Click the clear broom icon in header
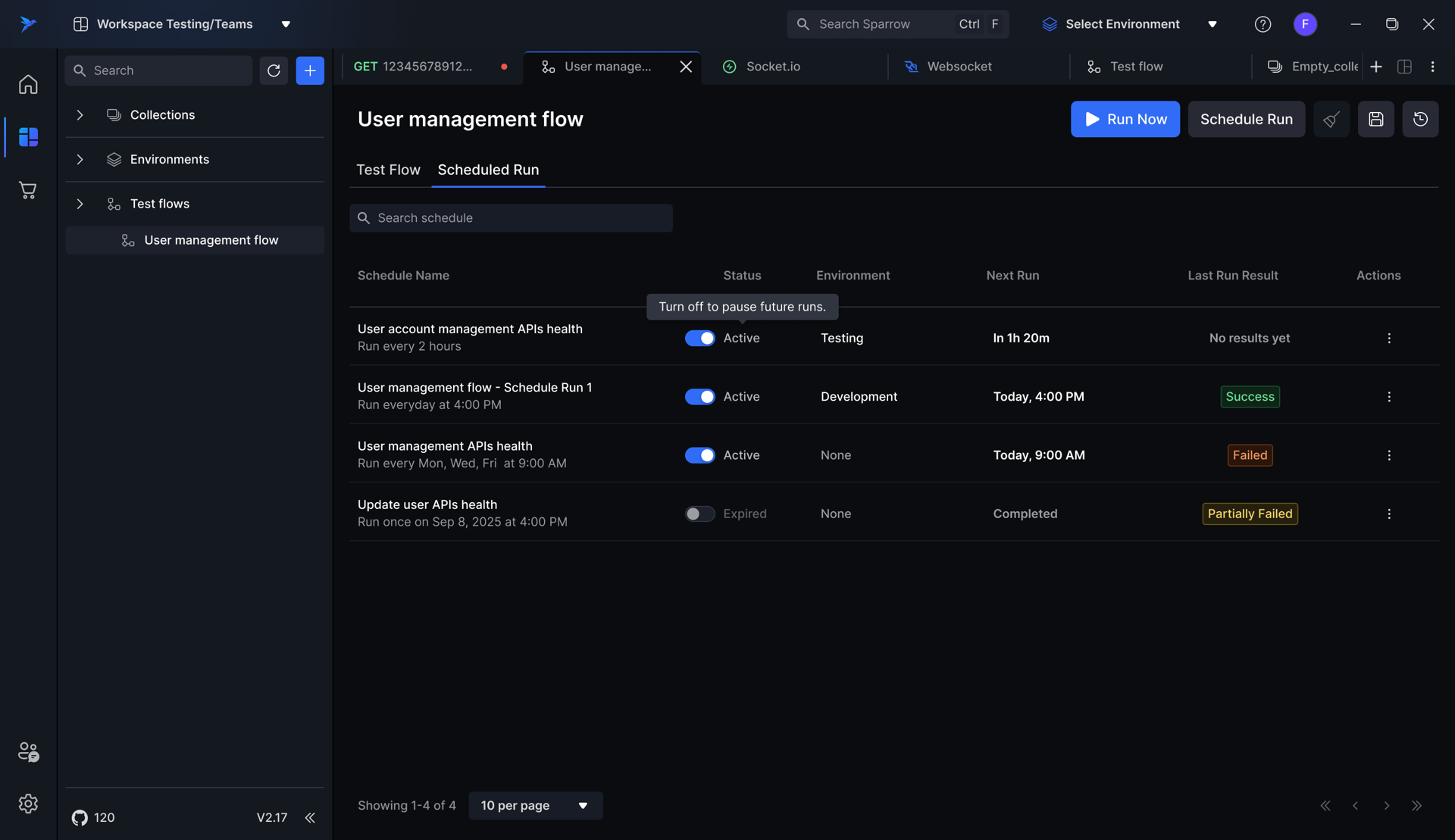 1331,119
